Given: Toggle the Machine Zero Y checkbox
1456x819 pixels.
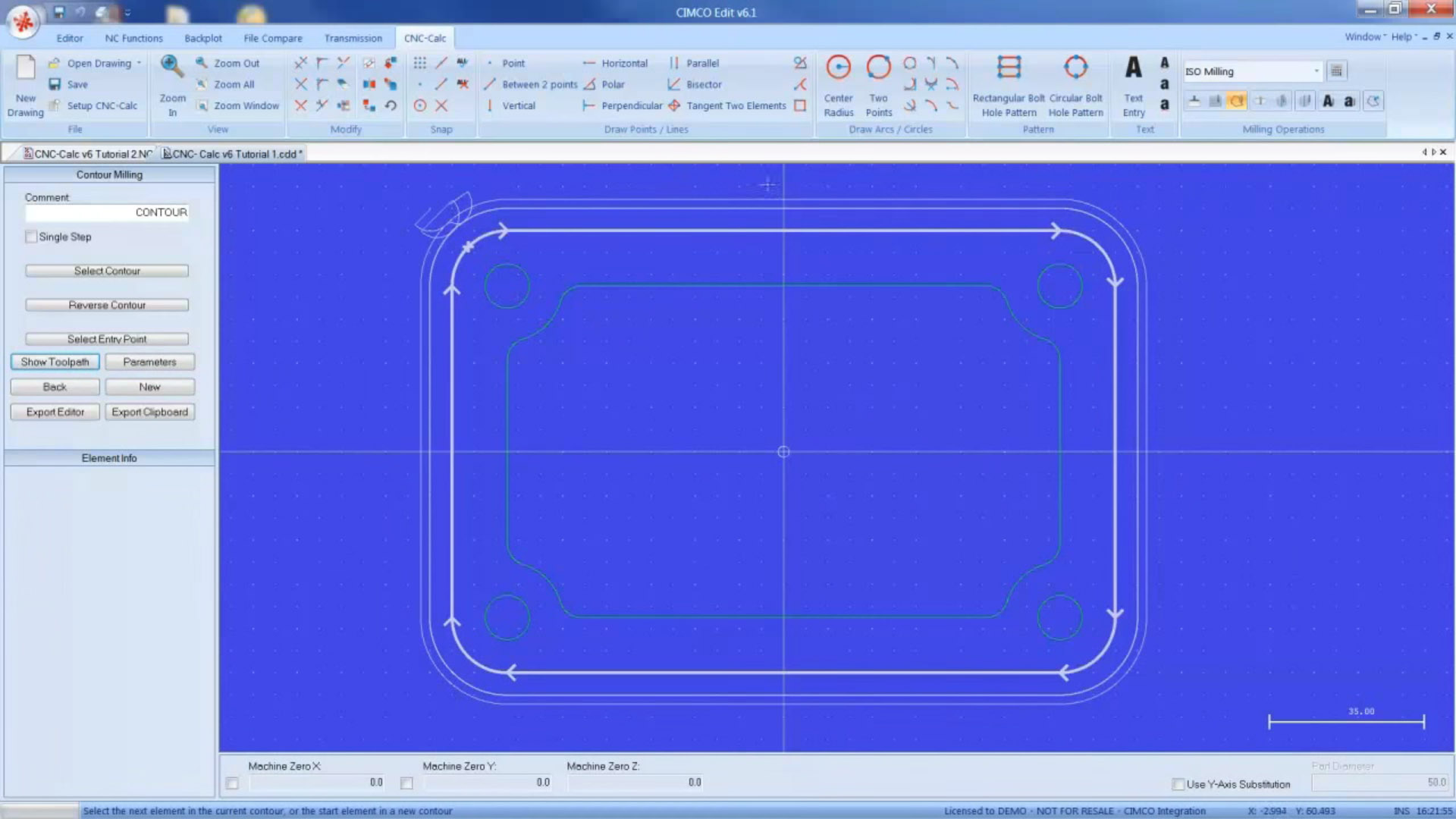Looking at the screenshot, I should [406, 783].
